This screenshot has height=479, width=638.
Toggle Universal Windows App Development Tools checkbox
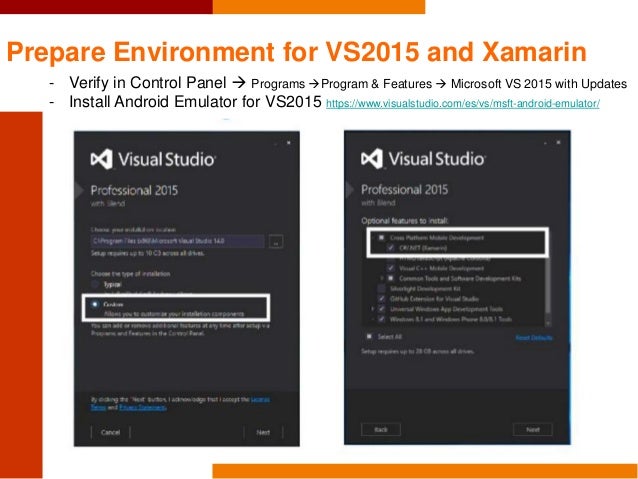click(381, 309)
